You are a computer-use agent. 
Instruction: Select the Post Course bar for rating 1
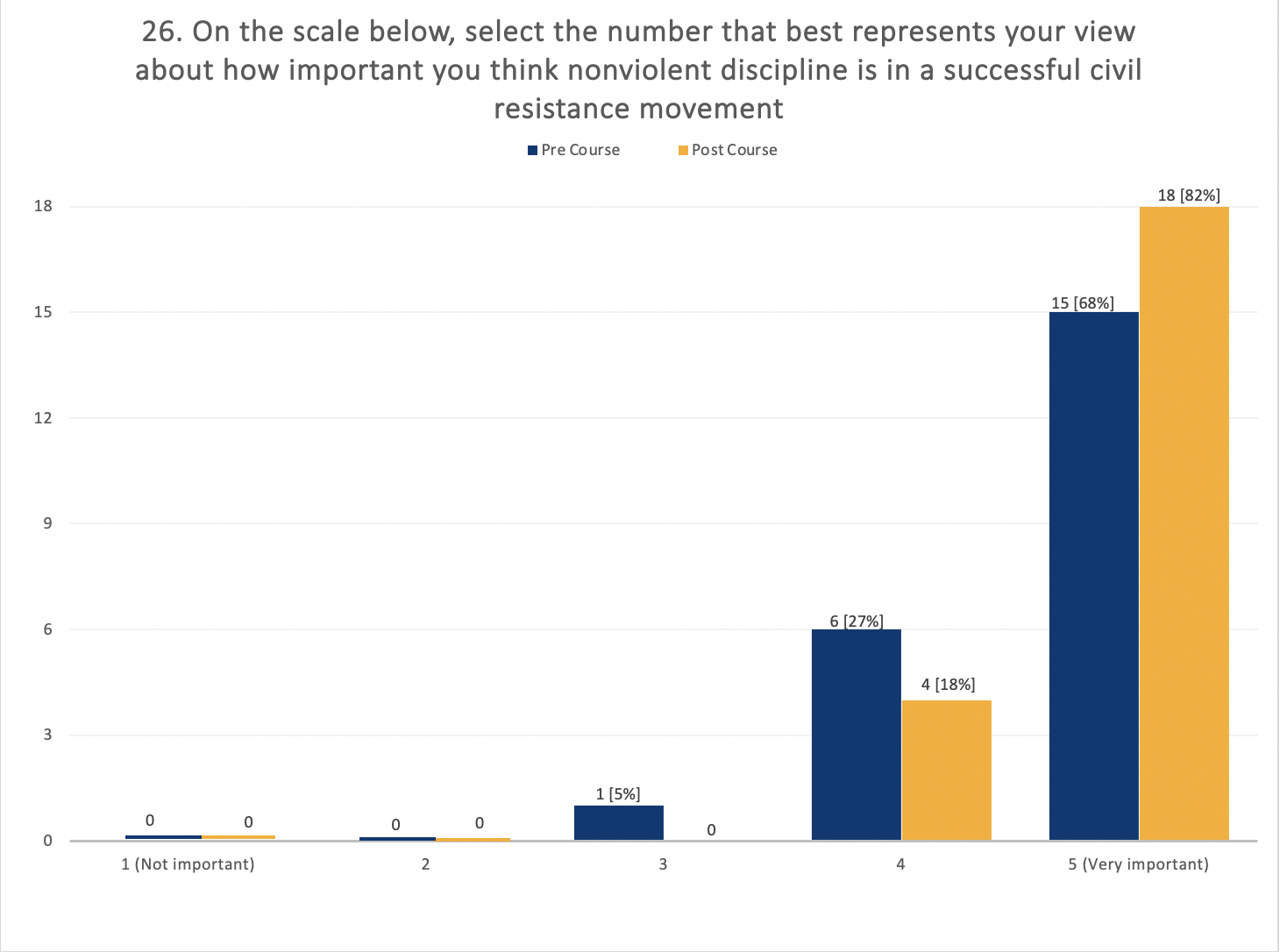pyautogui.click(x=238, y=837)
